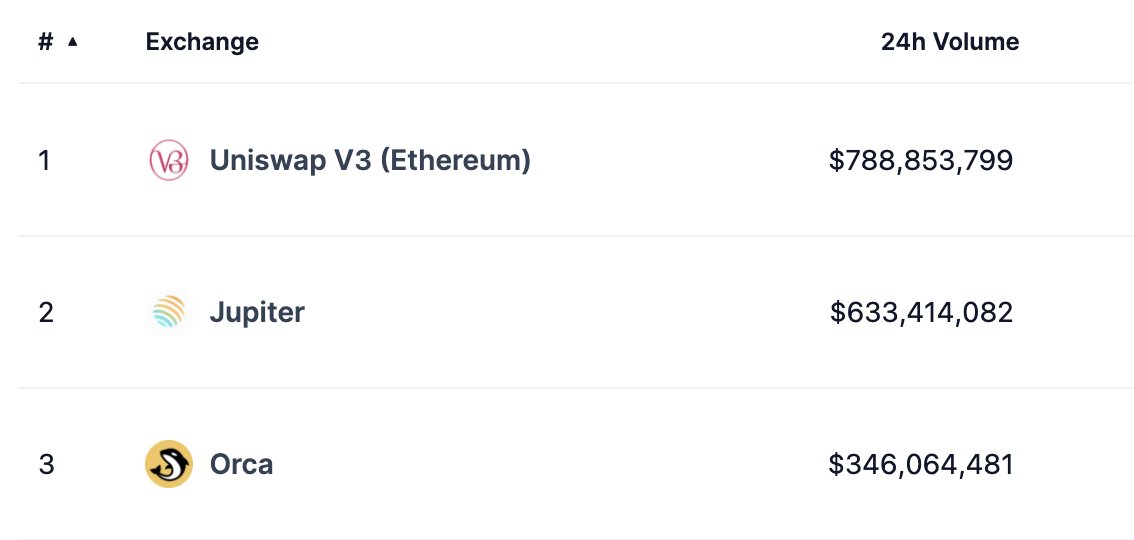The width and height of the screenshot is (1134, 540).
Task: Click the $788,853,799 volume value
Action: 921,160
